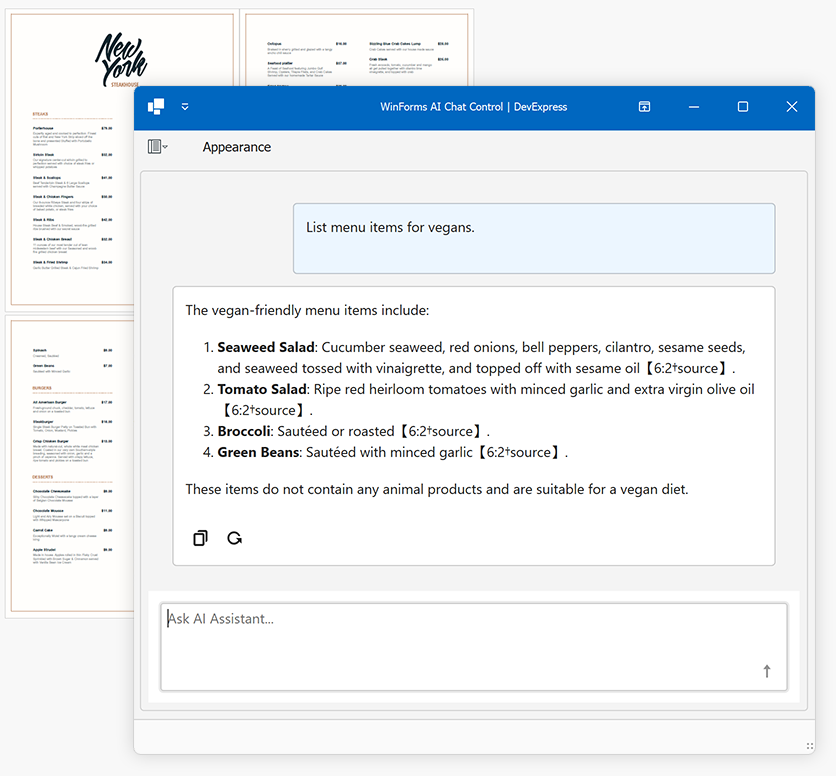Copy the AI assistant's response

[x=200, y=538]
